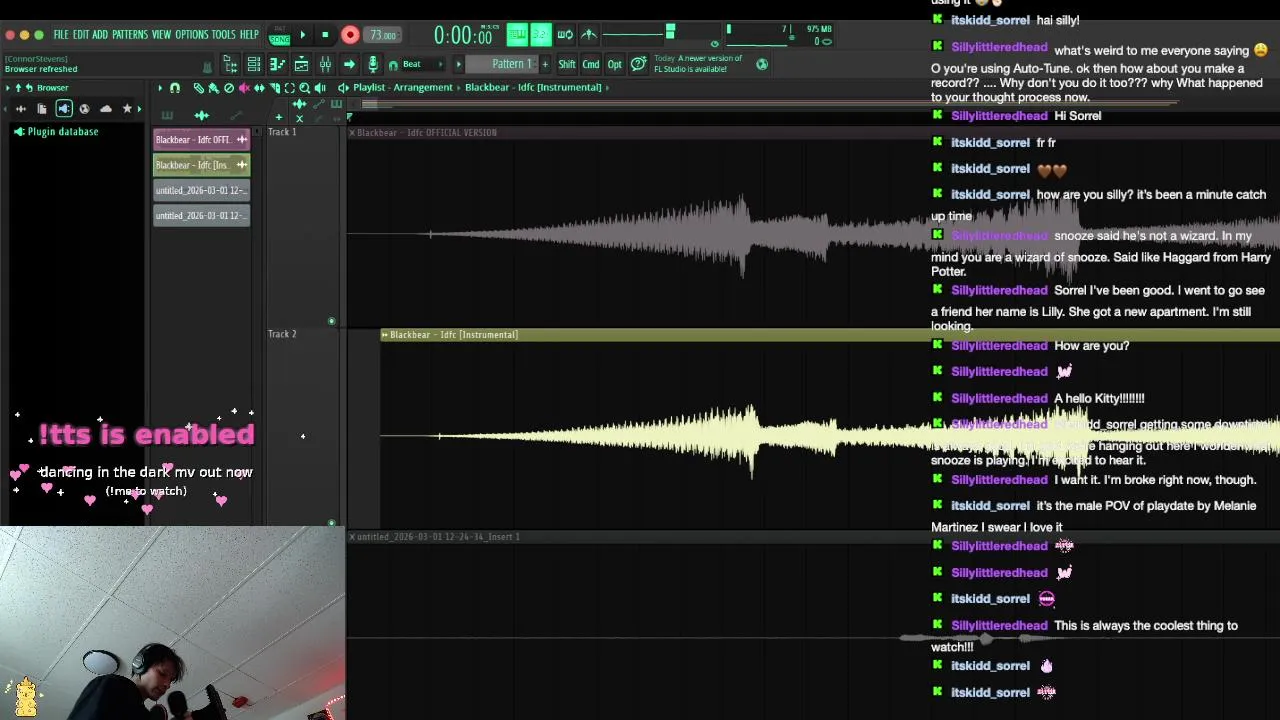Viewport: 1280px width, 720px height.
Task: Click the 73.000 tempo field
Action: tap(383, 35)
